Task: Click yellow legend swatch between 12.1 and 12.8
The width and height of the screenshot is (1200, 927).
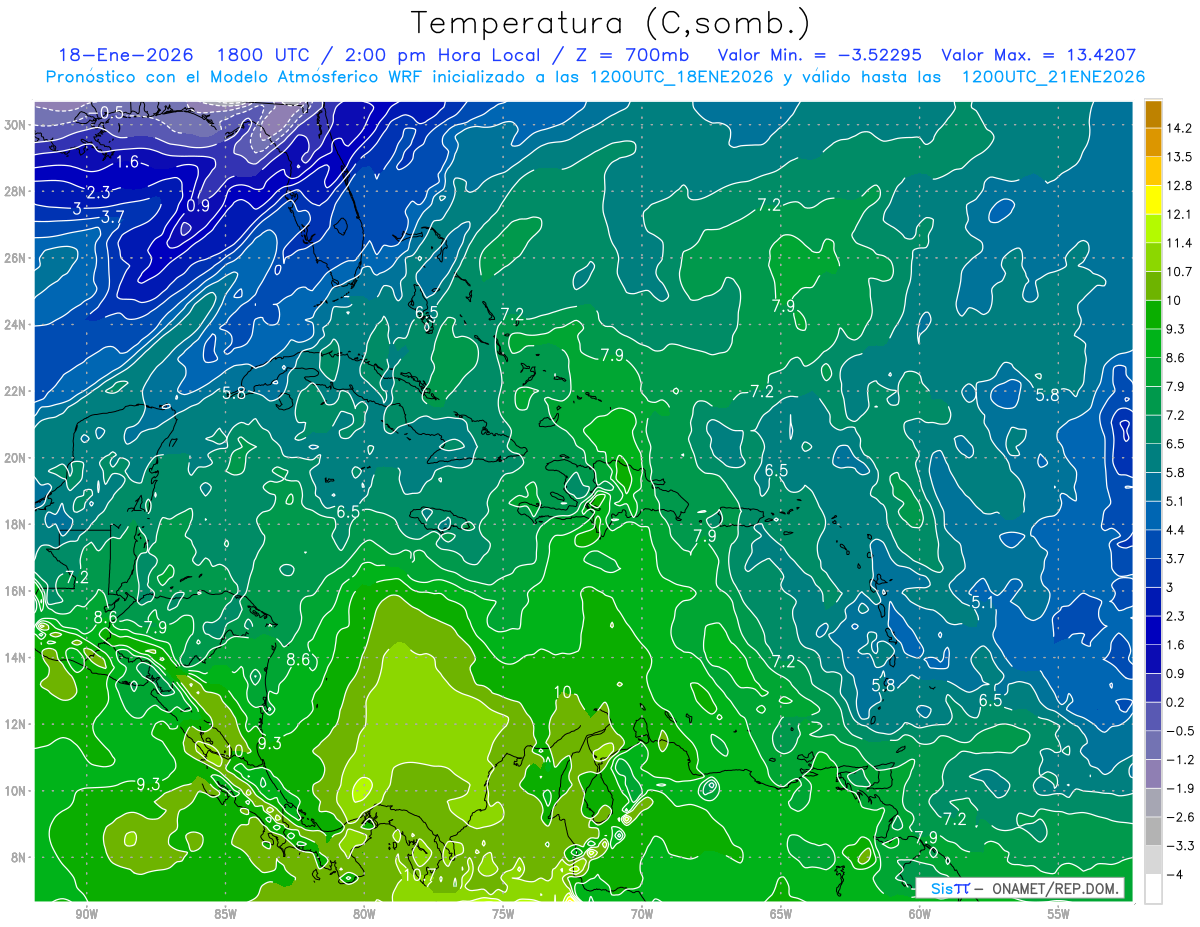Action: 1153,200
